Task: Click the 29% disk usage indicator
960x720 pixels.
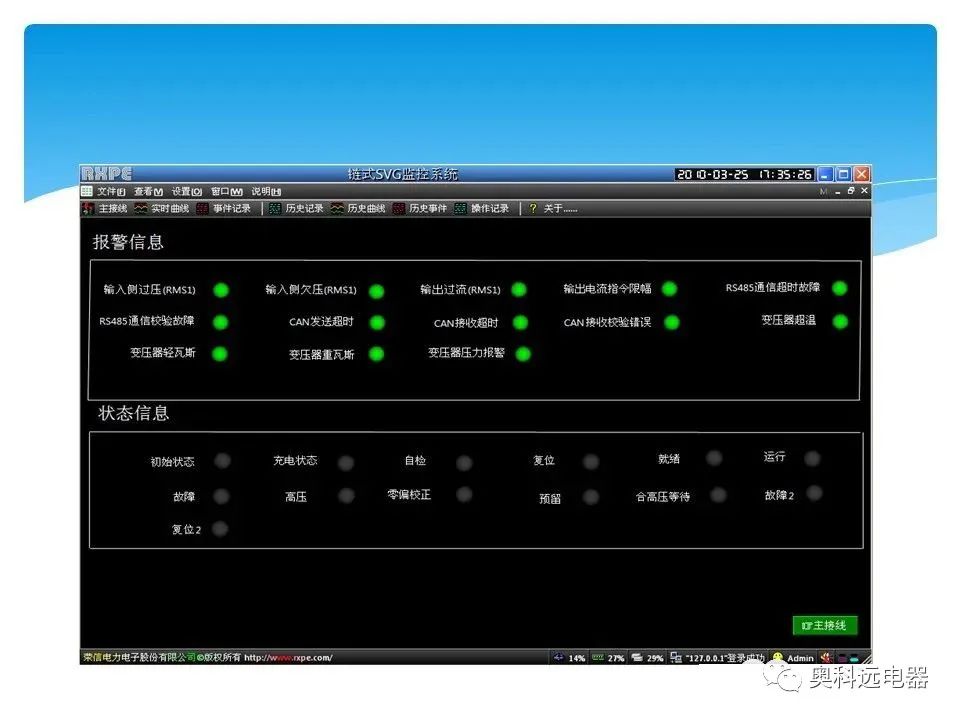Action: tap(647, 658)
